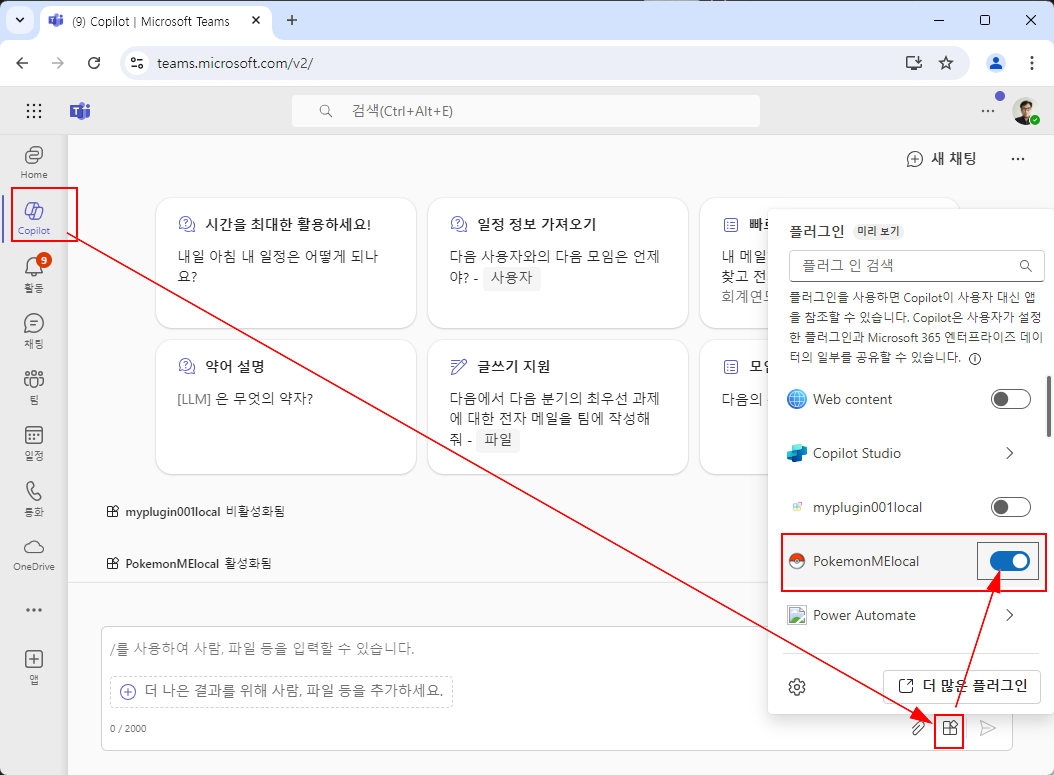Disable the PokemonMElocal plugin toggle
Screen dimensions: 1054x775
(x=1010, y=561)
